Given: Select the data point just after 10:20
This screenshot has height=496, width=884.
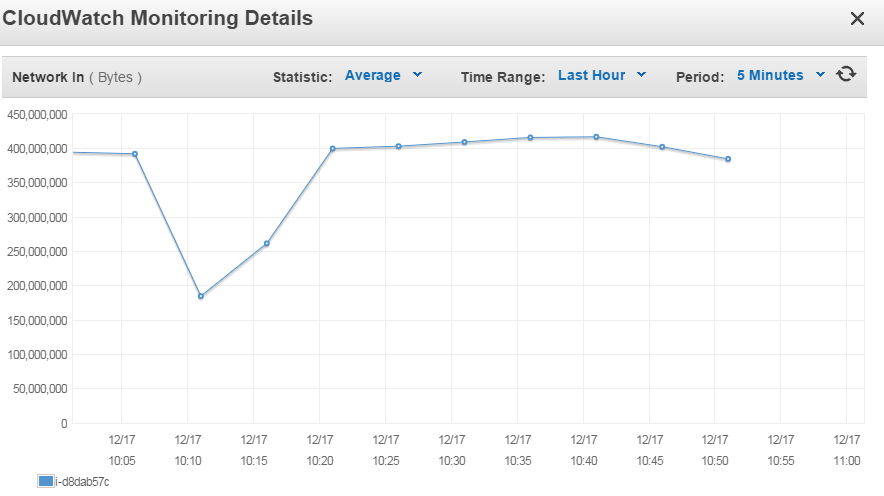Looking at the screenshot, I should coord(333,149).
